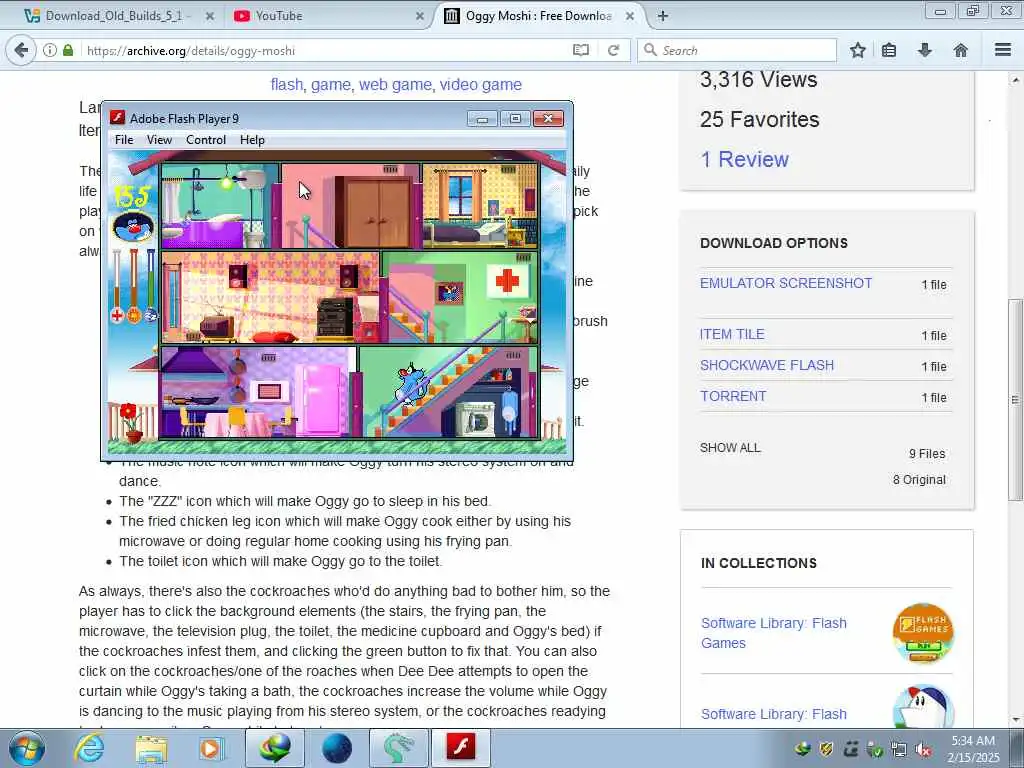Click the orange food meter icon in game
The image size is (1024, 768).
(x=134, y=316)
